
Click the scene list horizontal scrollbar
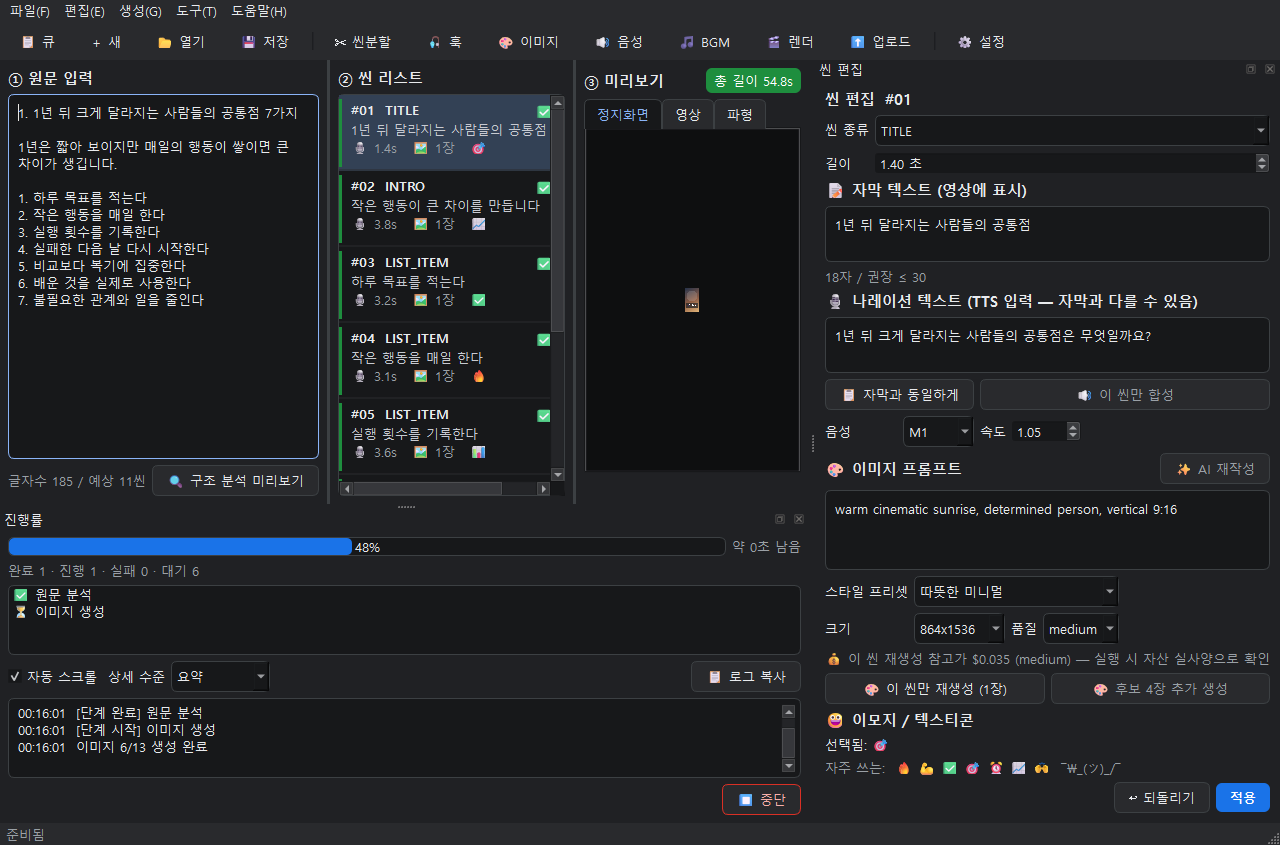click(x=445, y=489)
